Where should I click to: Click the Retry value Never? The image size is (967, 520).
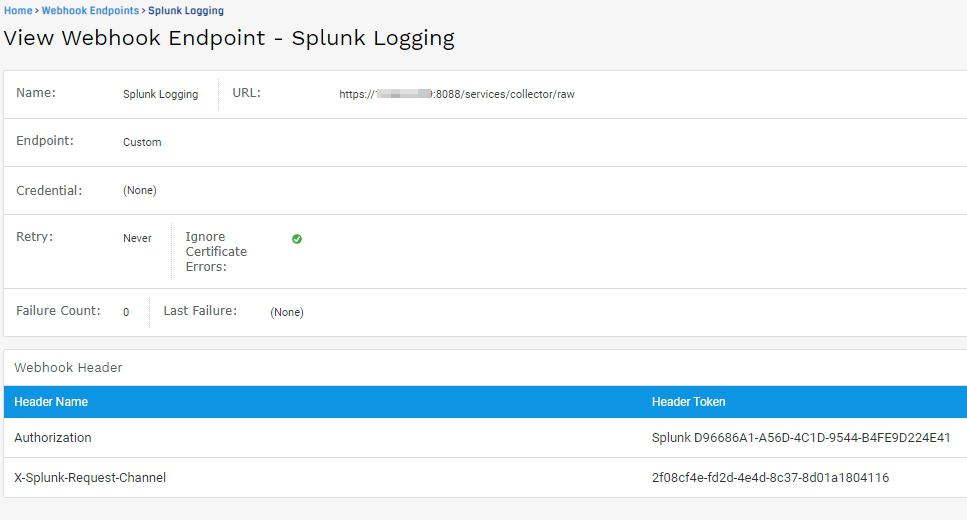tap(137, 238)
